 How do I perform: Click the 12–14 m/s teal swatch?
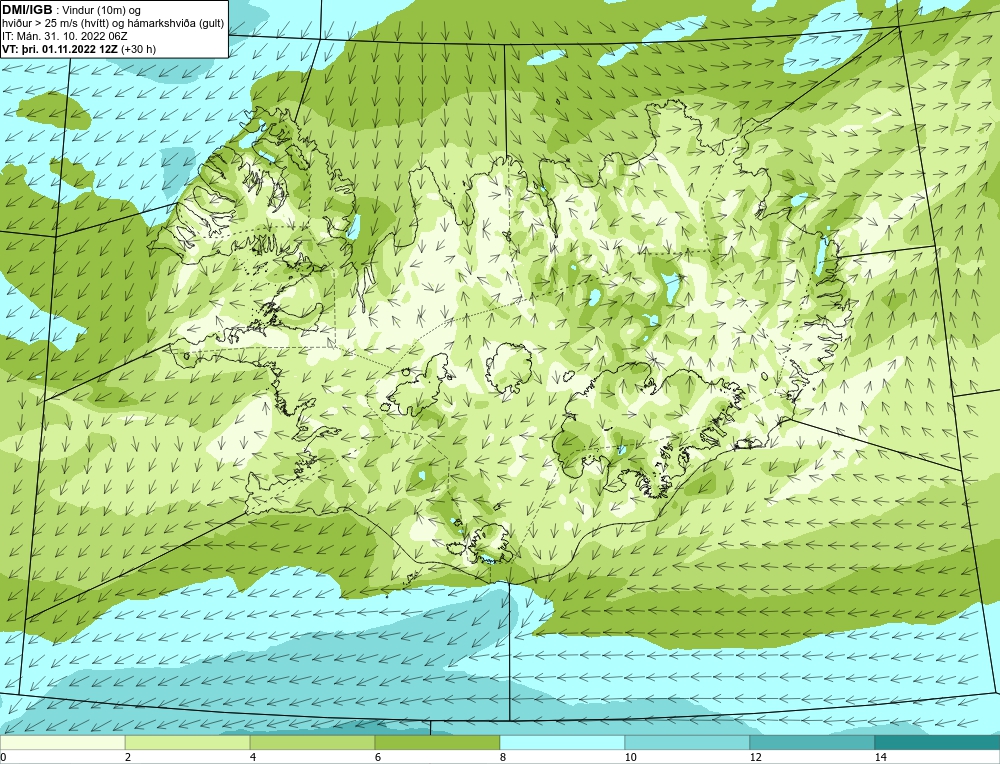point(812,742)
